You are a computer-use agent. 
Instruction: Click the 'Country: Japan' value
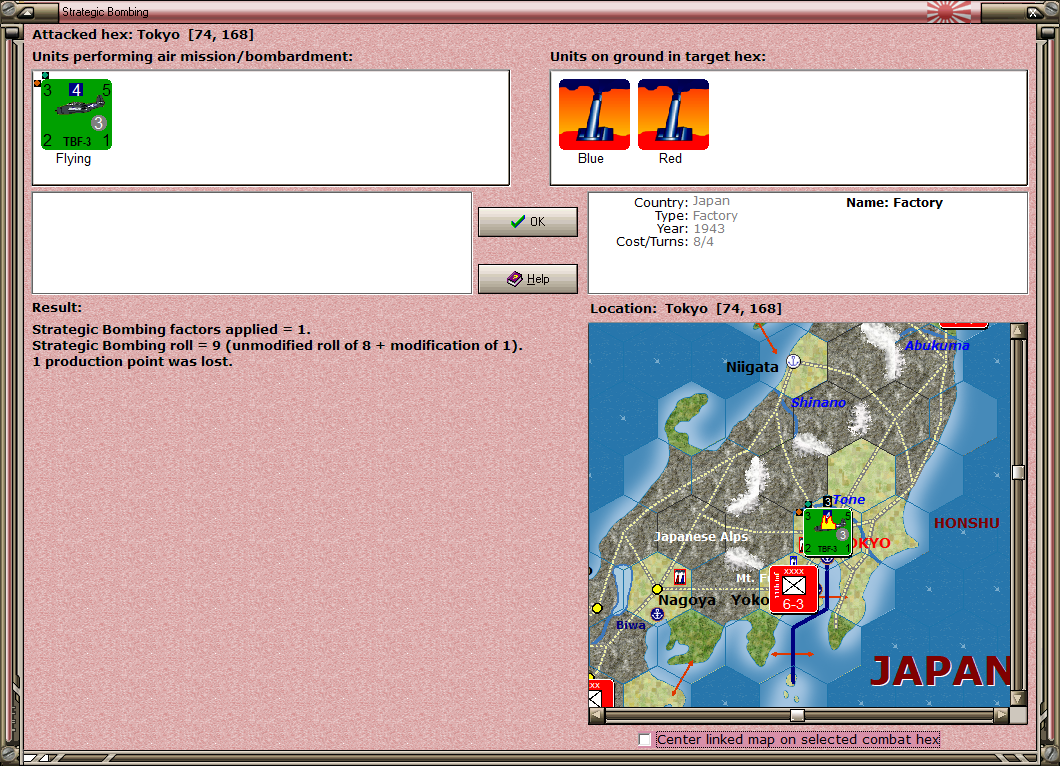tap(711, 201)
